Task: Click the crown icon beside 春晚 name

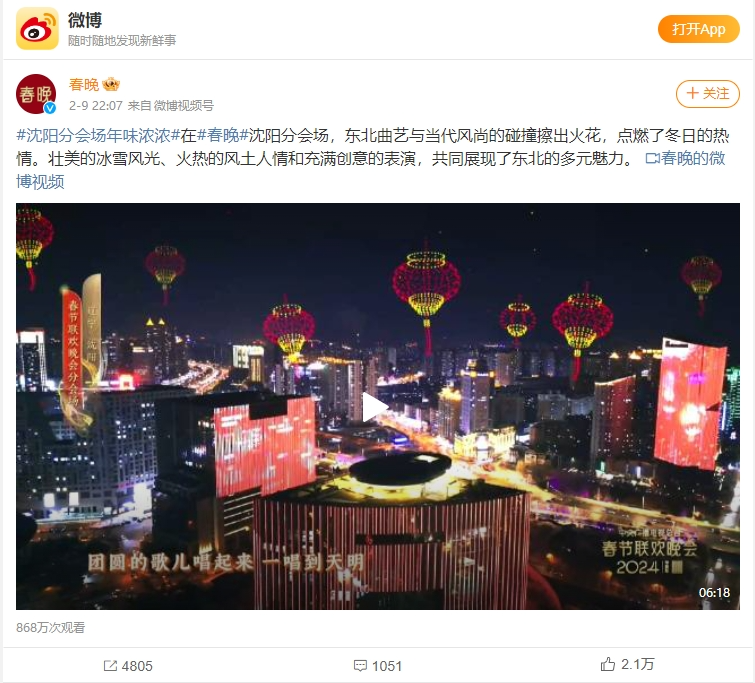Action: [111, 85]
